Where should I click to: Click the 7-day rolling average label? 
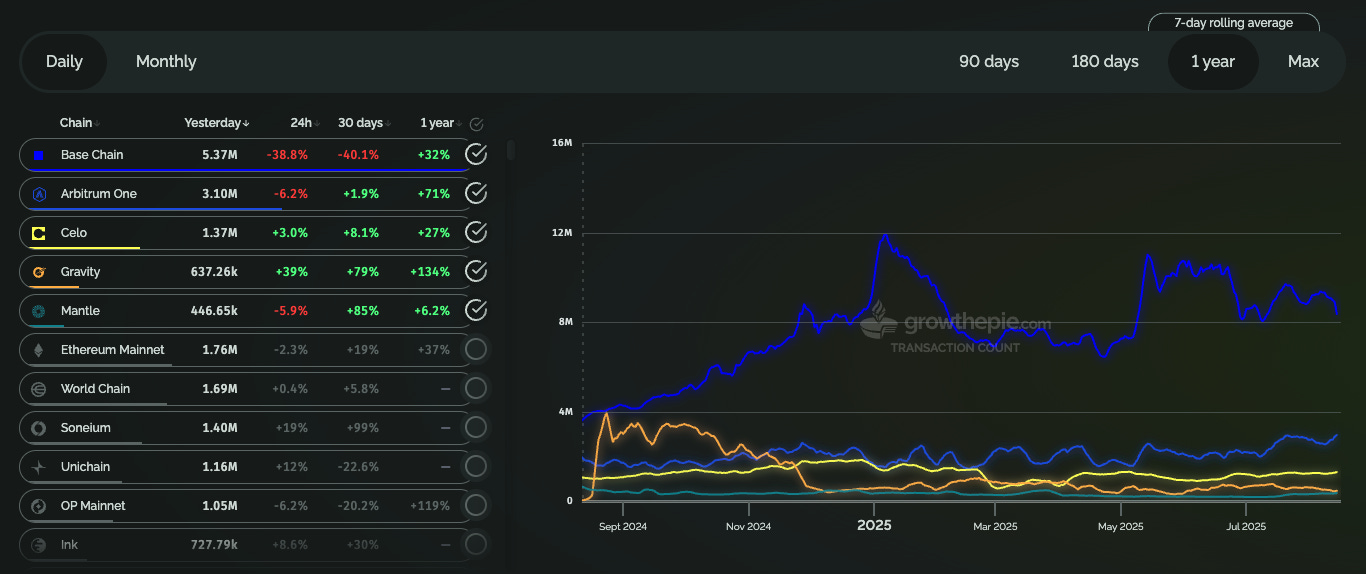click(1233, 23)
